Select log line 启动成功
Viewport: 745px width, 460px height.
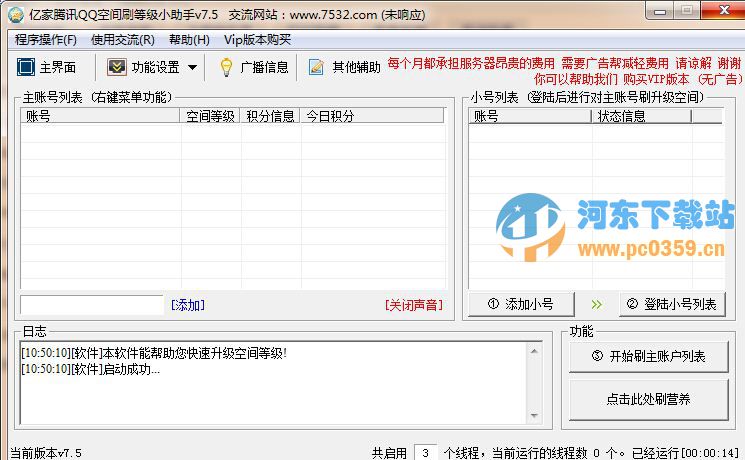coord(91,369)
